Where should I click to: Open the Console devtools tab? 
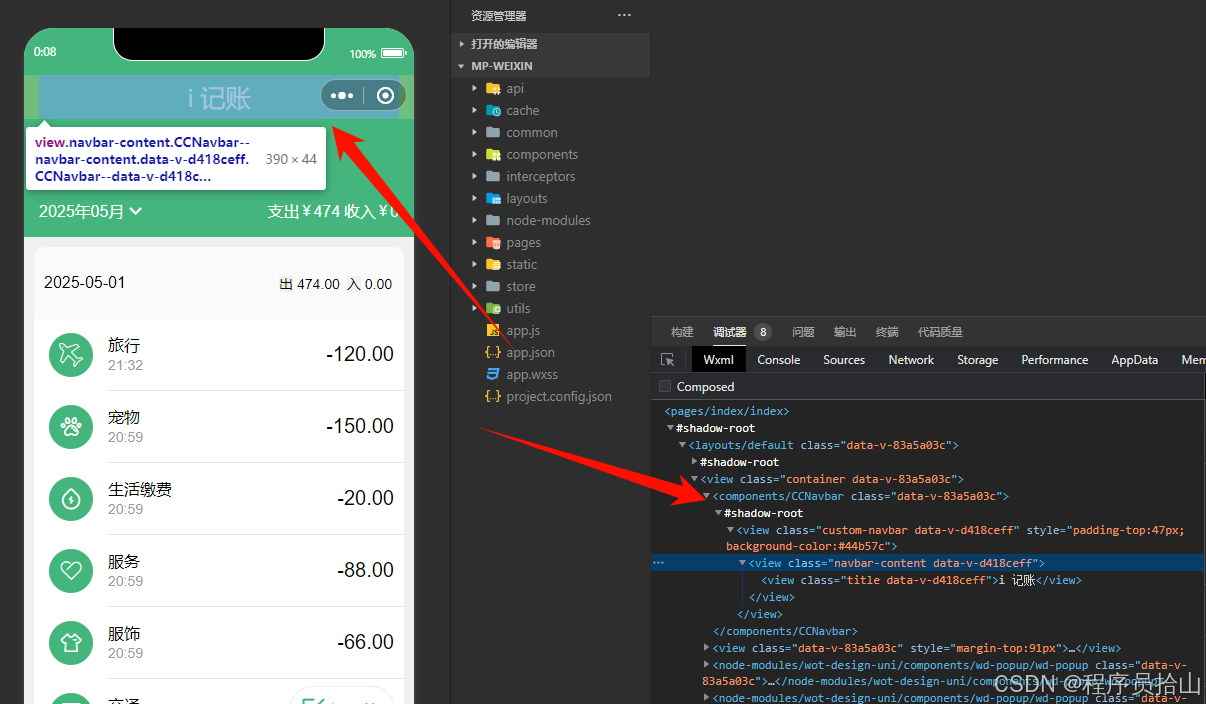click(x=779, y=360)
